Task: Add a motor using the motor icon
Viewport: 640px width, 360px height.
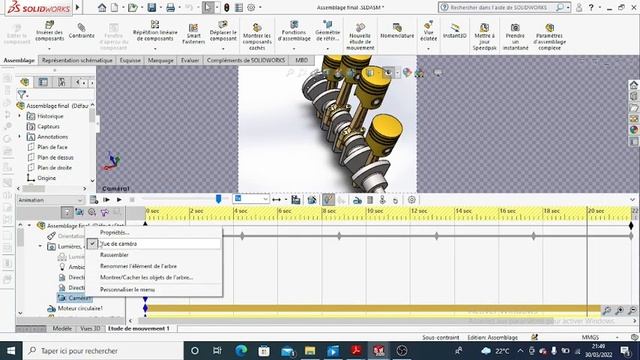Action: click(x=357, y=200)
